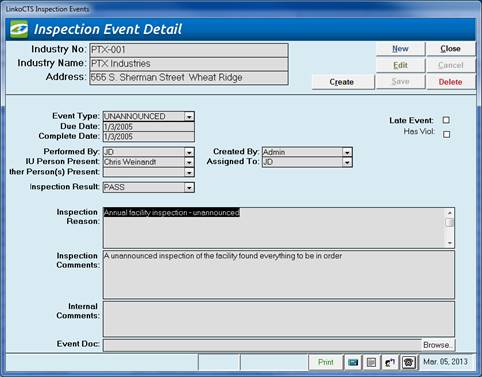Click the New button

pyautogui.click(x=400, y=49)
